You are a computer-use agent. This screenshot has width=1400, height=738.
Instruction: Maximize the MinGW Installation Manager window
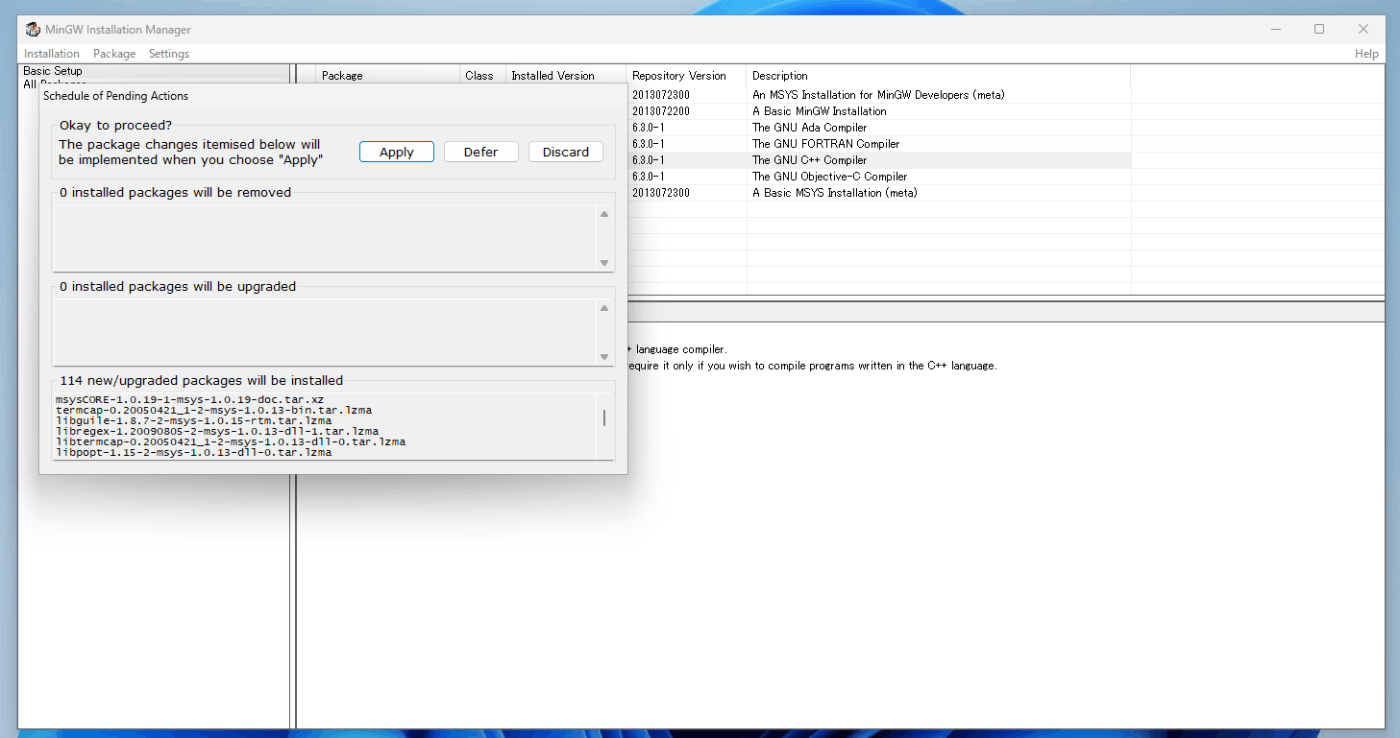coord(1319,29)
